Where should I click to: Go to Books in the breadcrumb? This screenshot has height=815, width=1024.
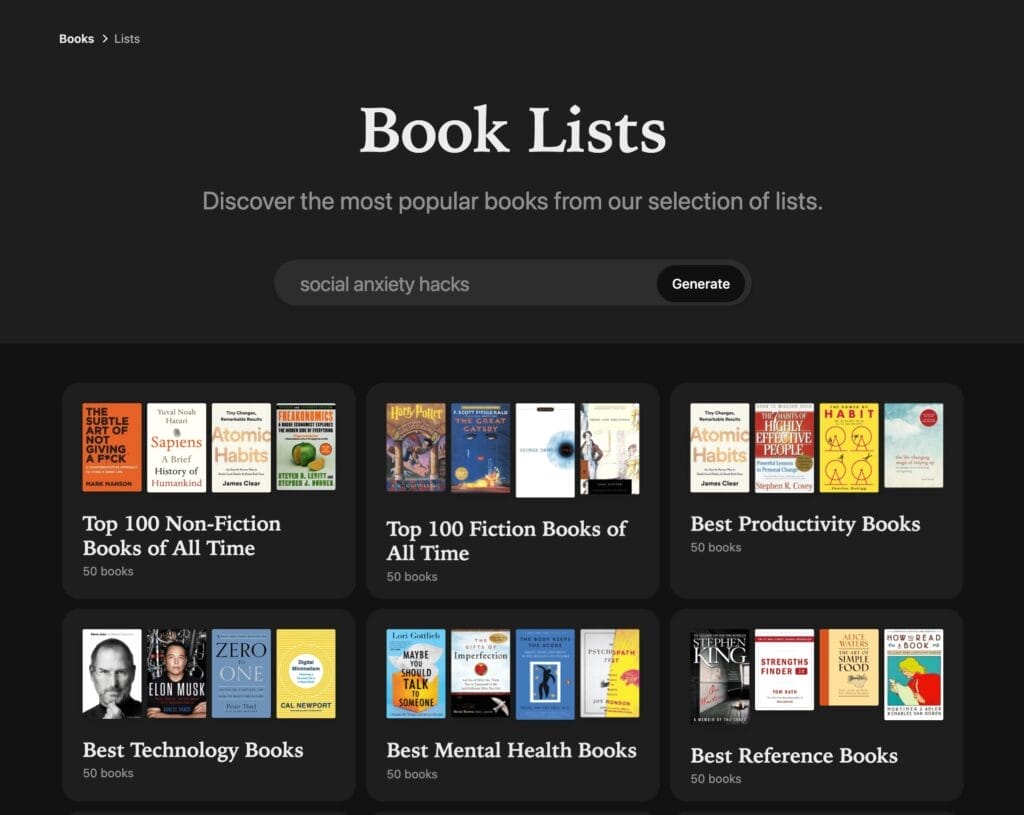point(76,39)
